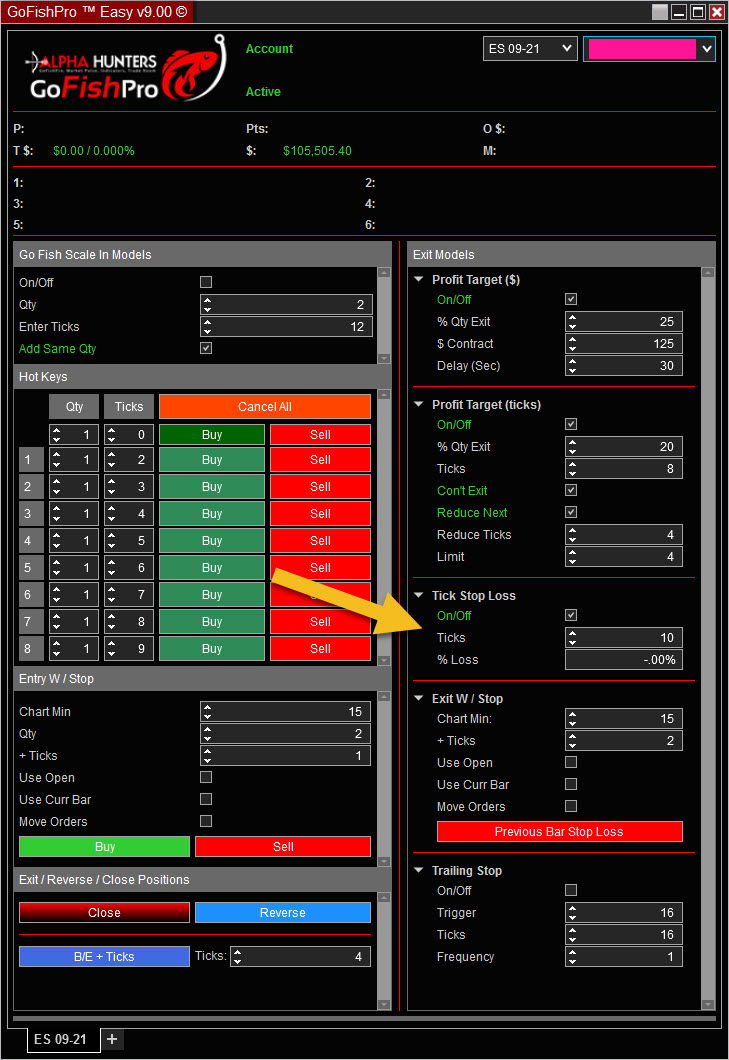The image size is (729, 1060).
Task: Click Sell in hot key row 5
Action: point(321,568)
